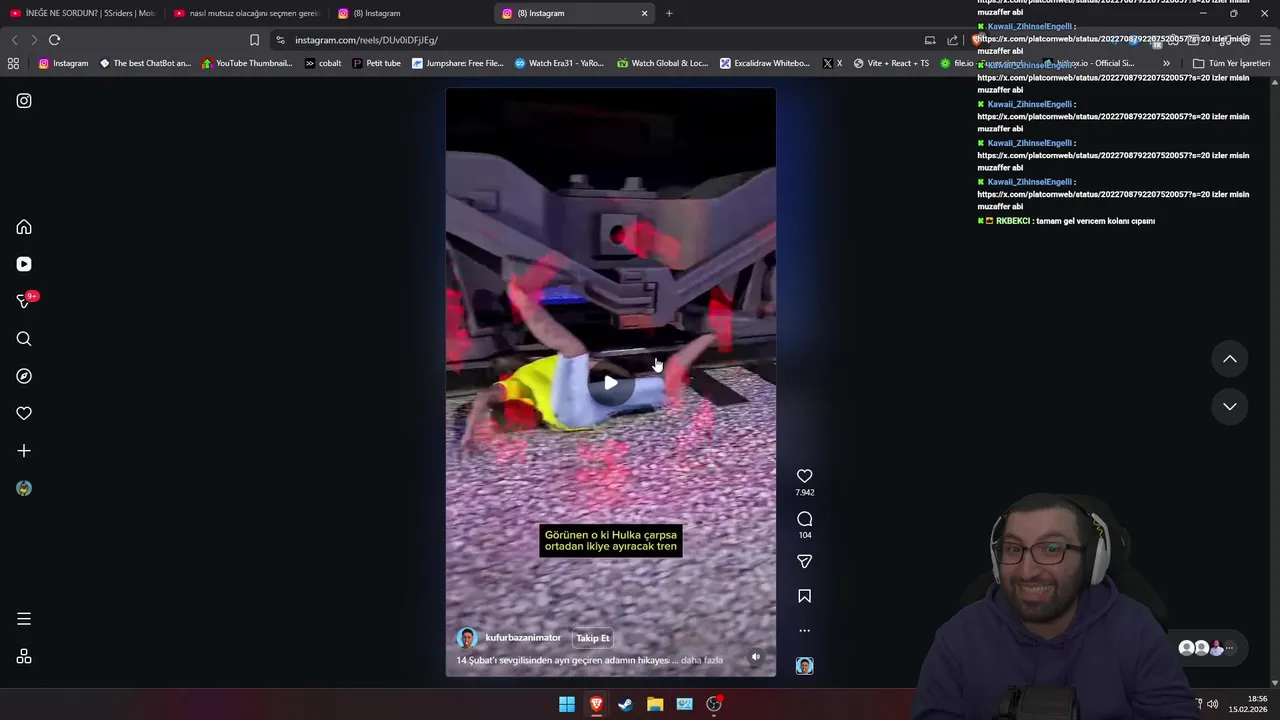This screenshot has height=720, width=1280.
Task: Open 'Excalidraw Whitebo...' bookmark
Action: [x=765, y=63]
